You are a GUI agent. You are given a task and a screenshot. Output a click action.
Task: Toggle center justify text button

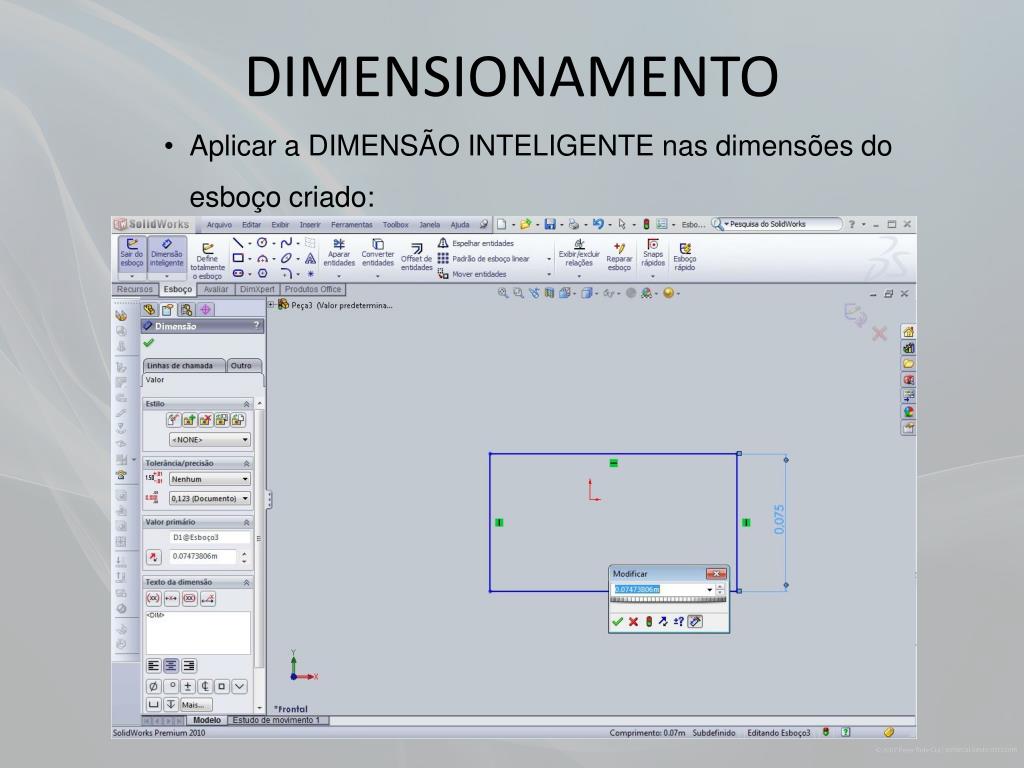(x=170, y=665)
